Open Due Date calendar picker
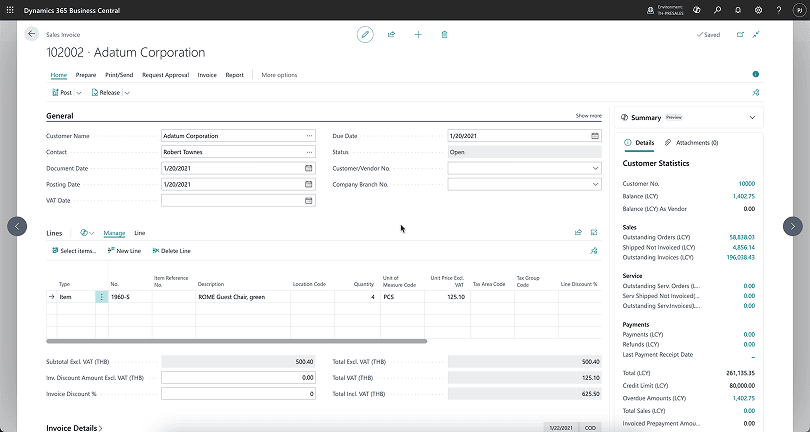 [595, 136]
